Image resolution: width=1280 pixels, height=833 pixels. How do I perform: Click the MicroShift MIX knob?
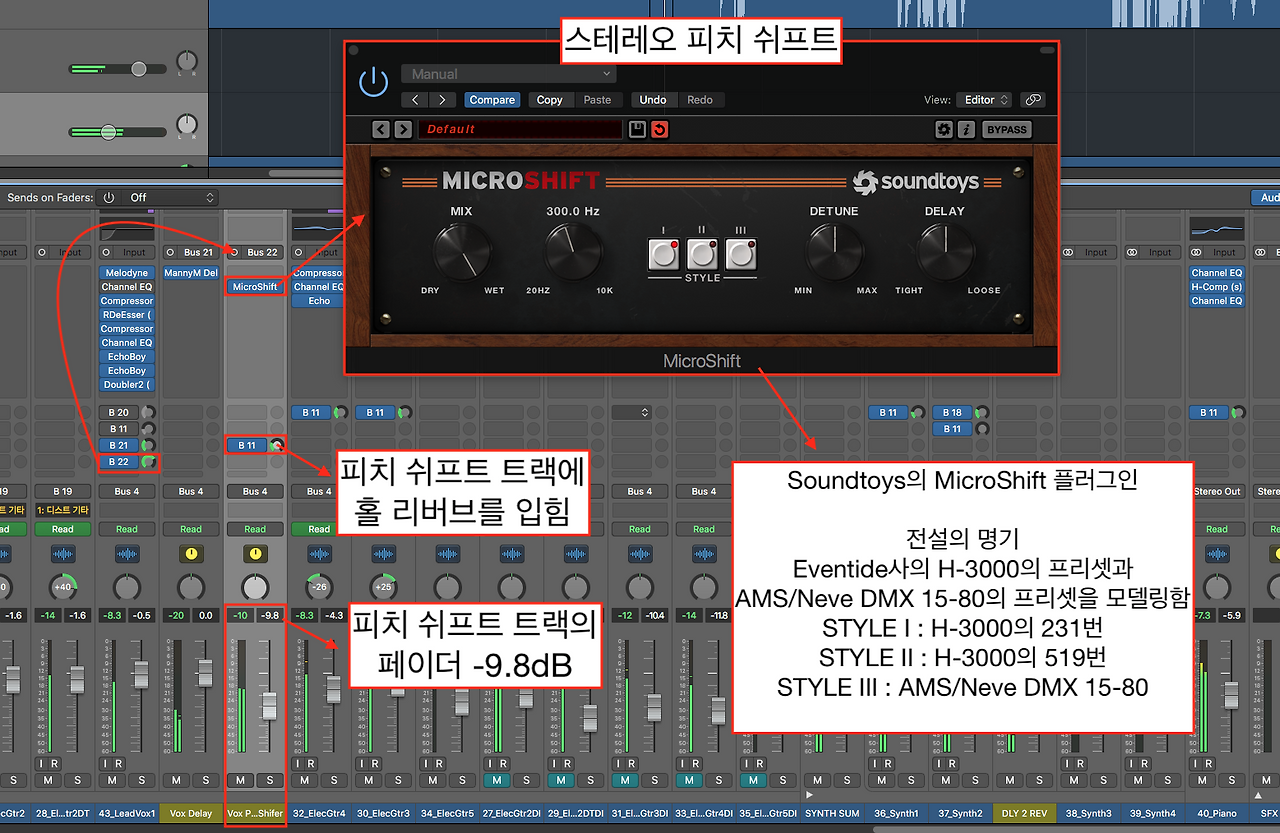click(463, 251)
